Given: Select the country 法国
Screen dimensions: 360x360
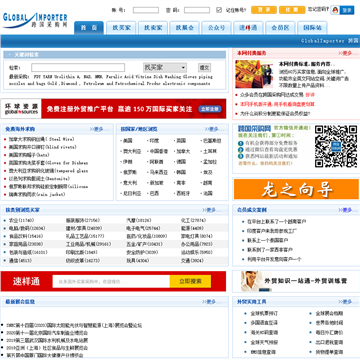Looking at the screenshot, I should pyautogui.click(x=208, y=193).
